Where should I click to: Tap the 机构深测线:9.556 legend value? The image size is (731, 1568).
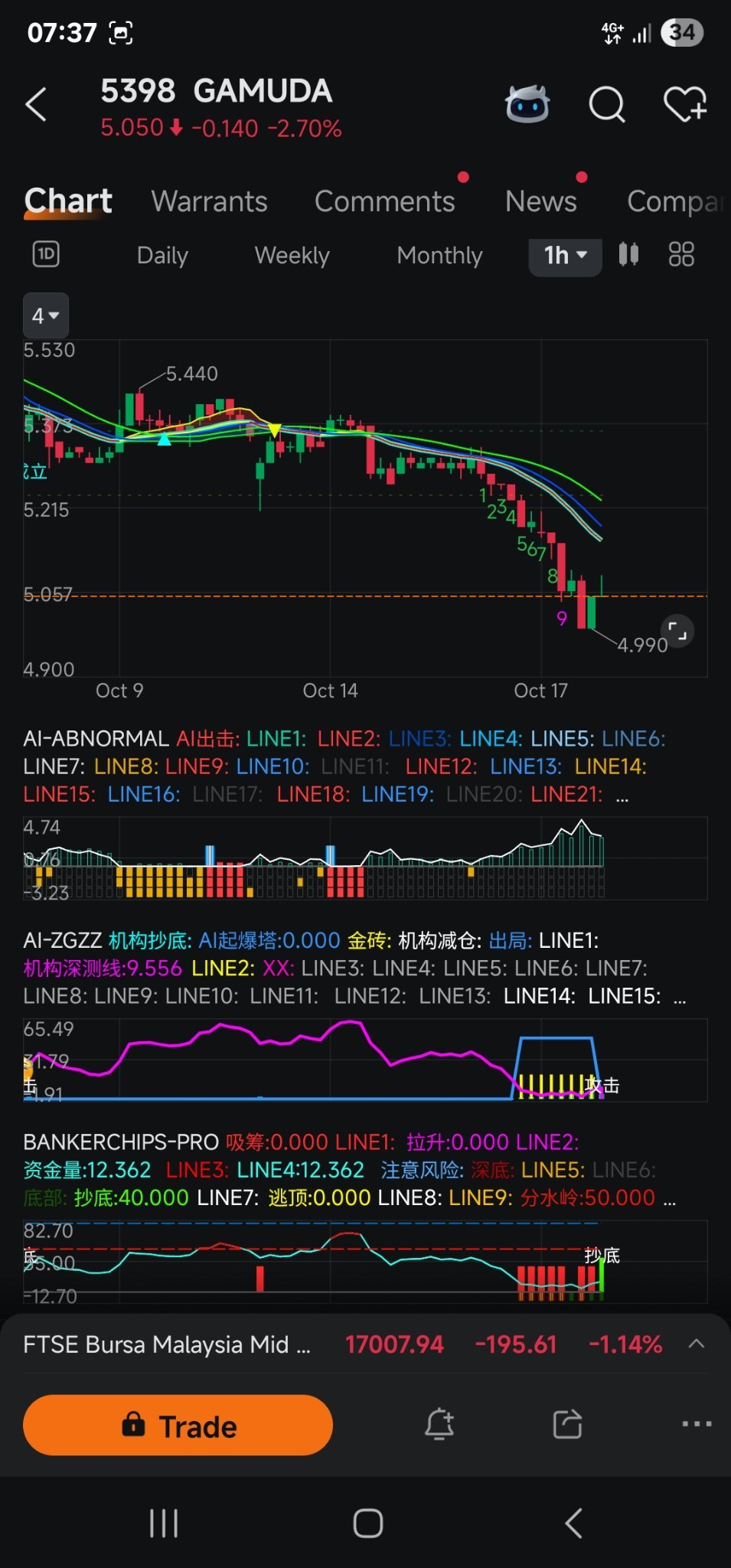coord(103,969)
